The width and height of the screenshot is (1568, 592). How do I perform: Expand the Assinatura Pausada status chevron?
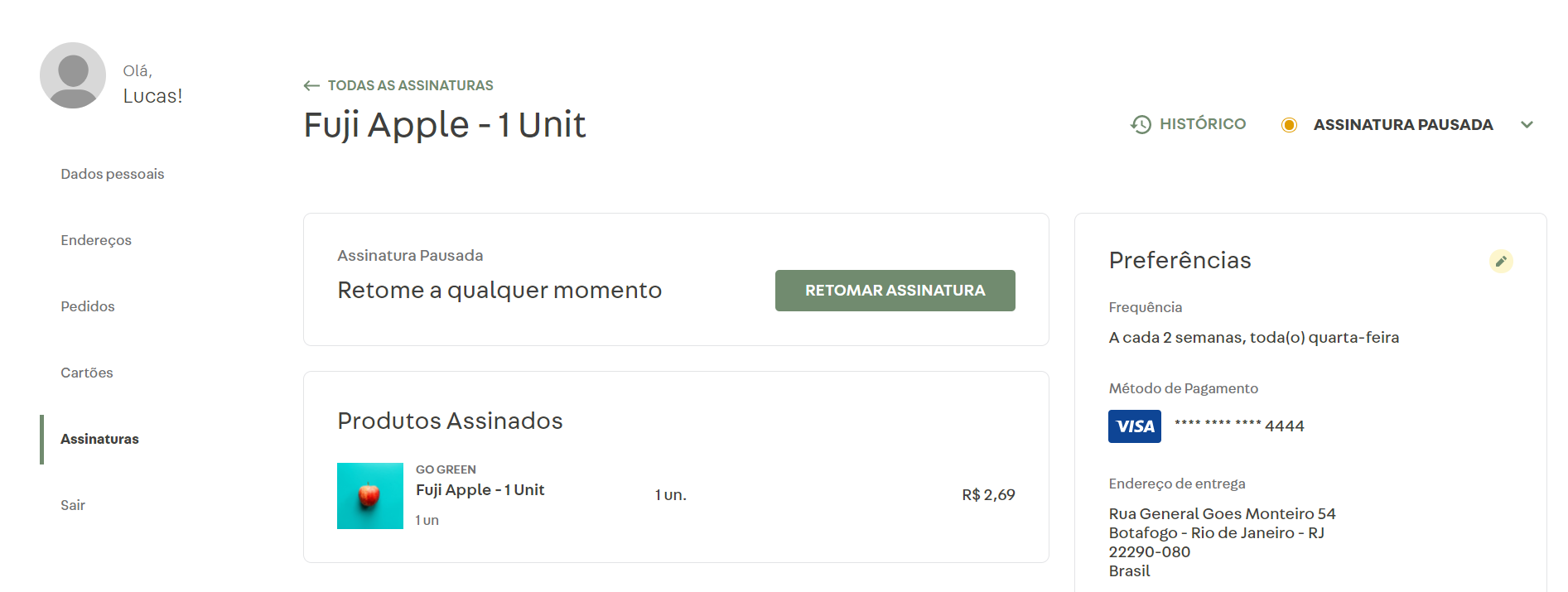(1527, 125)
